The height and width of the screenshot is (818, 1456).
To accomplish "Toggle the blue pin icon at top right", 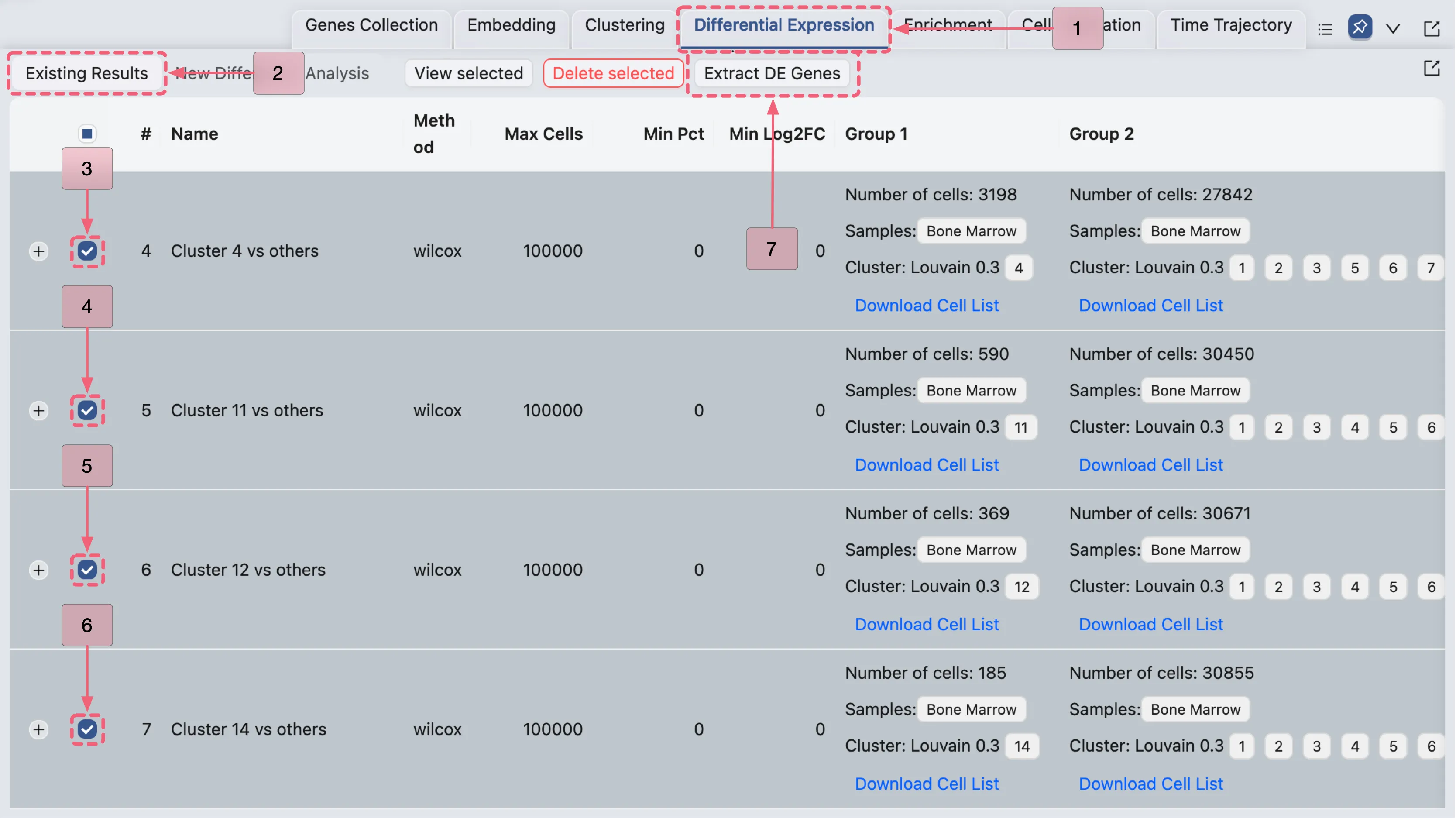I will click(x=1360, y=27).
